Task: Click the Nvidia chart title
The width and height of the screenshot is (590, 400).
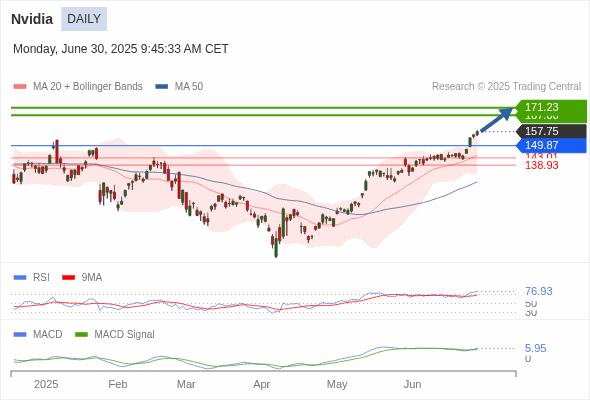Action: (32, 19)
